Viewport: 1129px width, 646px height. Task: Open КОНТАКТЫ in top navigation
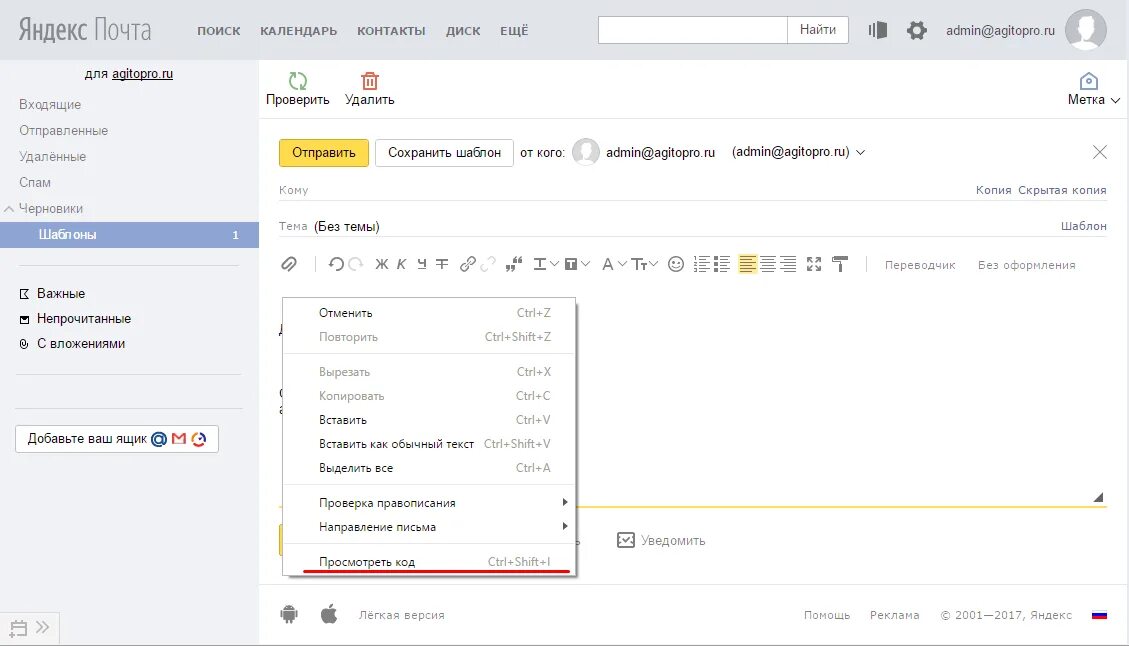click(391, 31)
